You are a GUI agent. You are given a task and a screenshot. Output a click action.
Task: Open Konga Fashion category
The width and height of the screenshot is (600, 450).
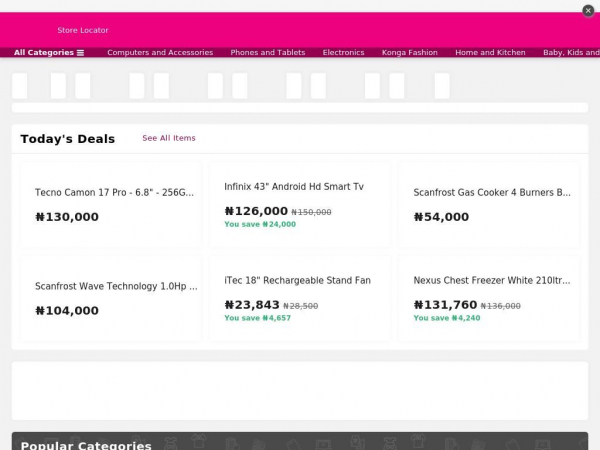409,52
